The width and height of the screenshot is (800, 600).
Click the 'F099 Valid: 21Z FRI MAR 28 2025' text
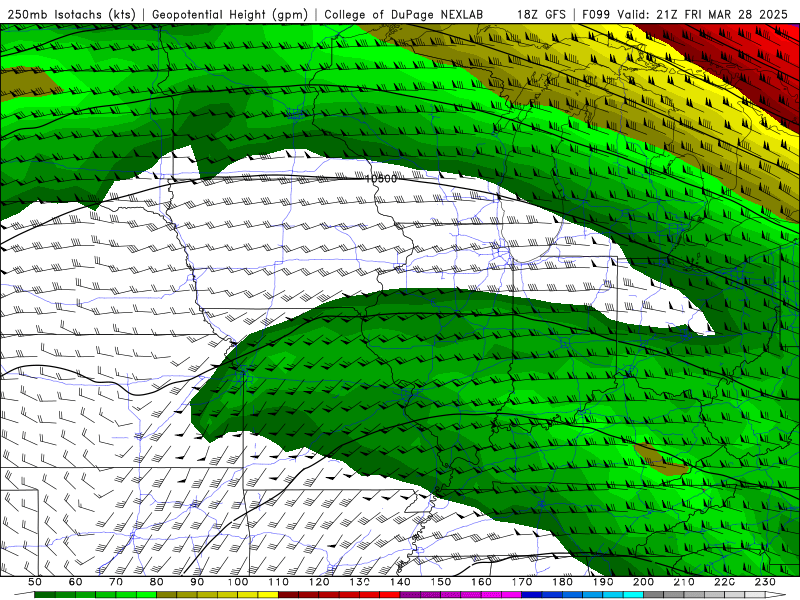[685, 14]
